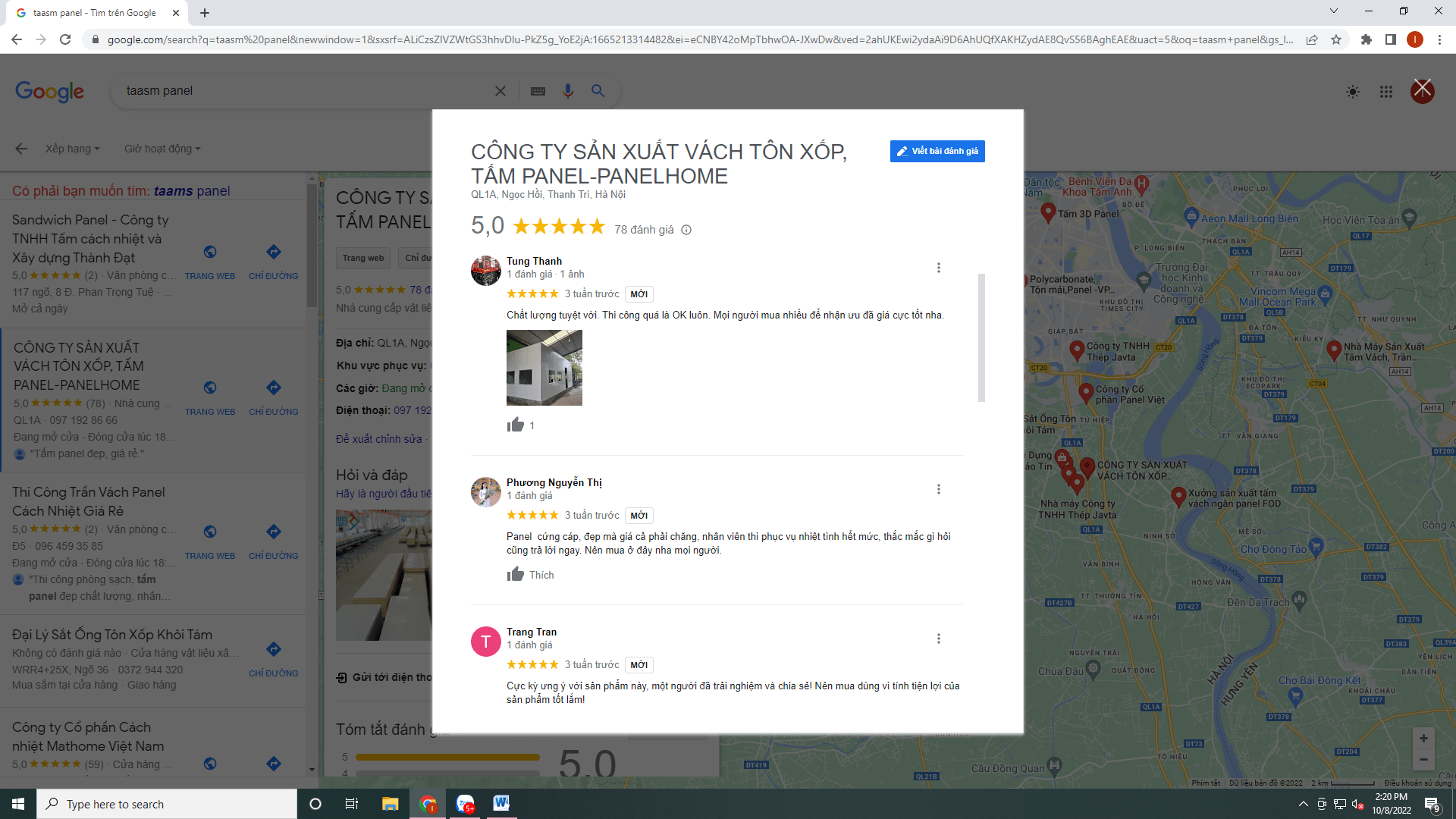Click the reviews dialog scrollbar

981,337
